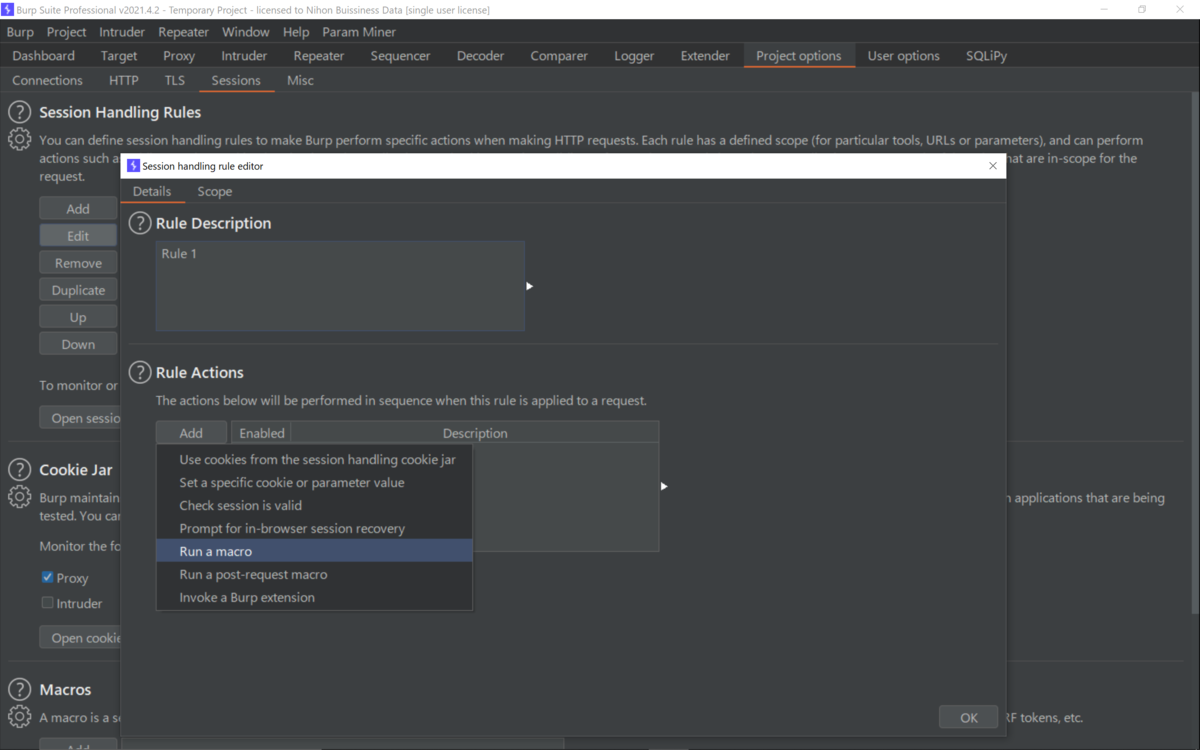Image resolution: width=1200 pixels, height=750 pixels.
Task: Open HTTP sub-tab
Action: pyautogui.click(x=123, y=80)
